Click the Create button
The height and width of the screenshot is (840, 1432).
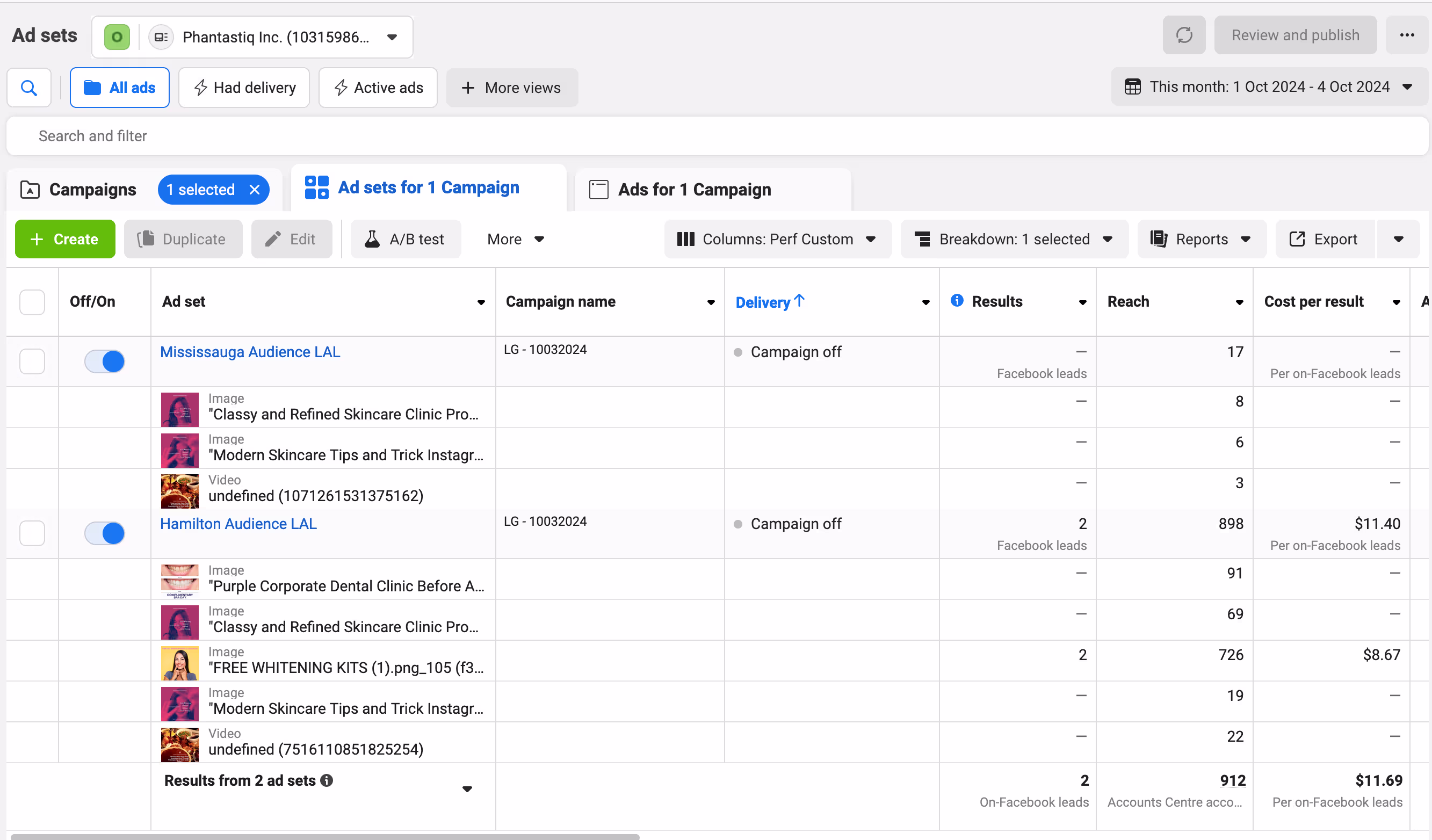point(65,238)
